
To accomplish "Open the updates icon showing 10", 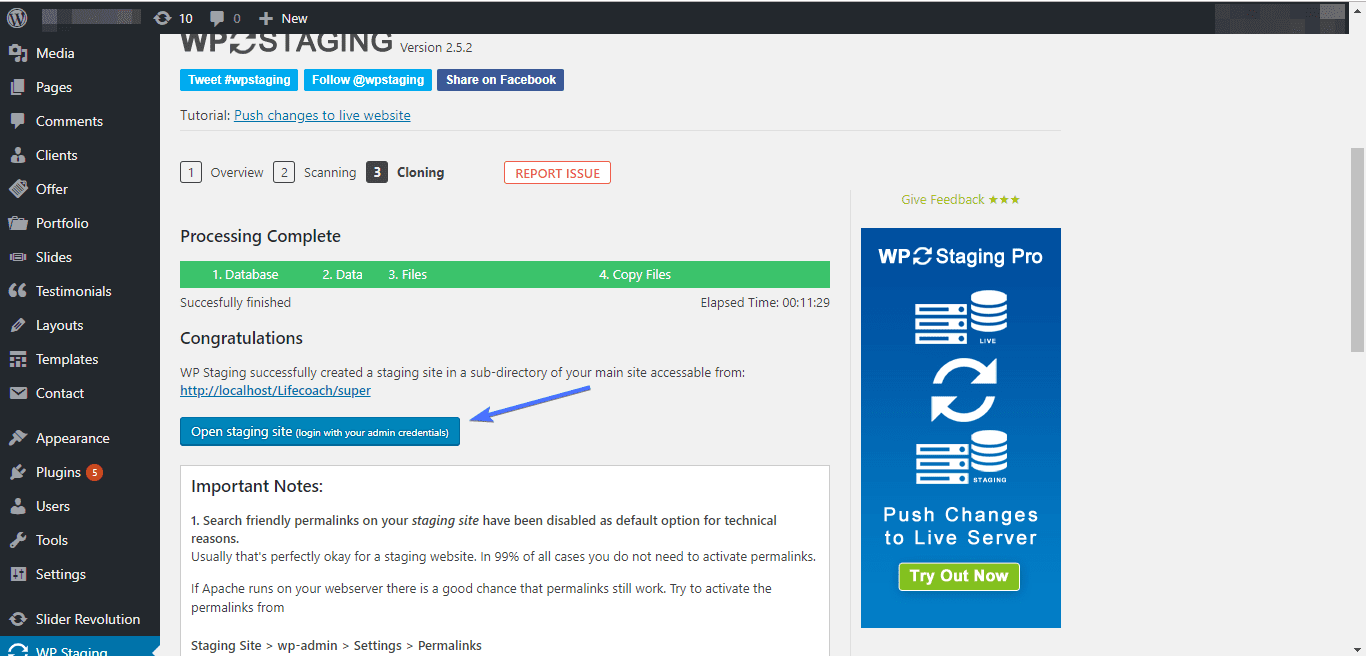I will [173, 18].
